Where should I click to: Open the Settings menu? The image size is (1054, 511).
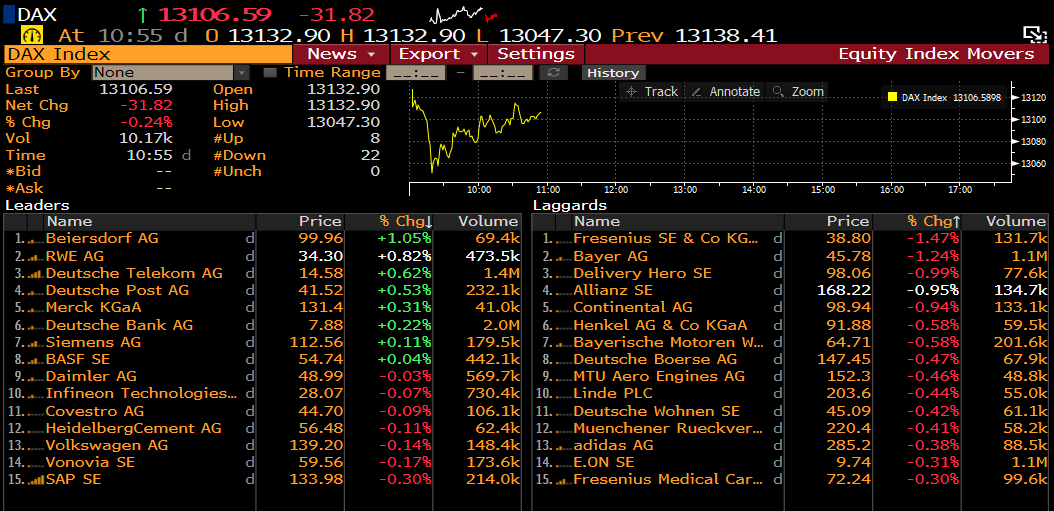pos(536,54)
